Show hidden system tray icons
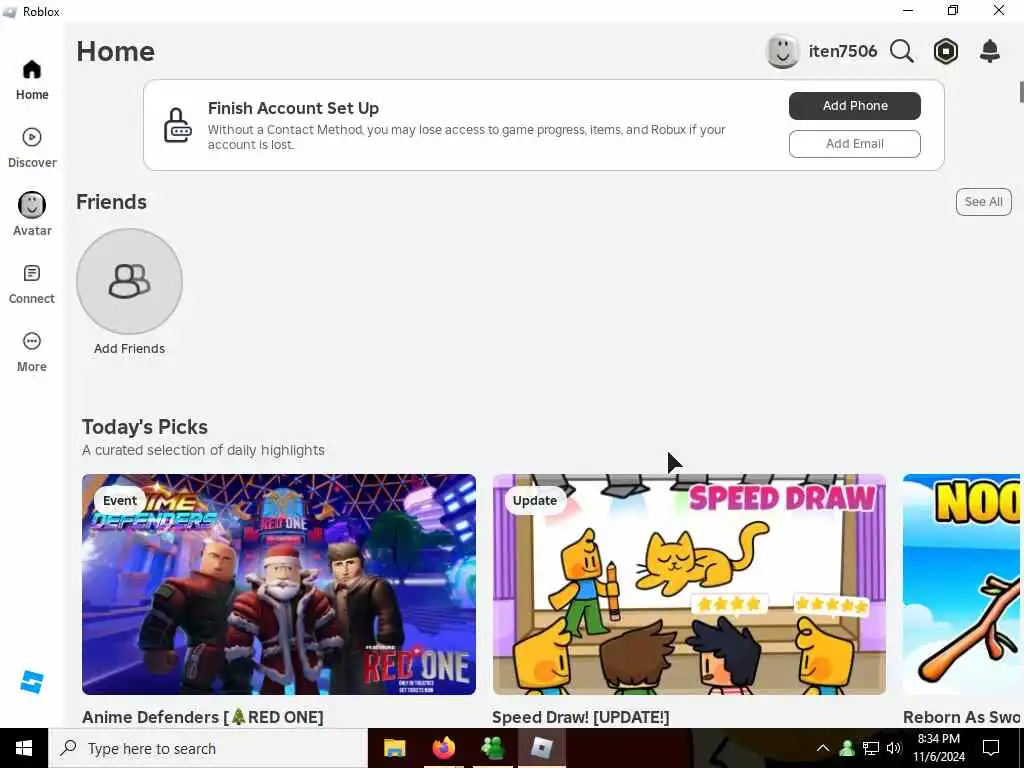This screenshot has width=1024, height=768. click(823, 748)
